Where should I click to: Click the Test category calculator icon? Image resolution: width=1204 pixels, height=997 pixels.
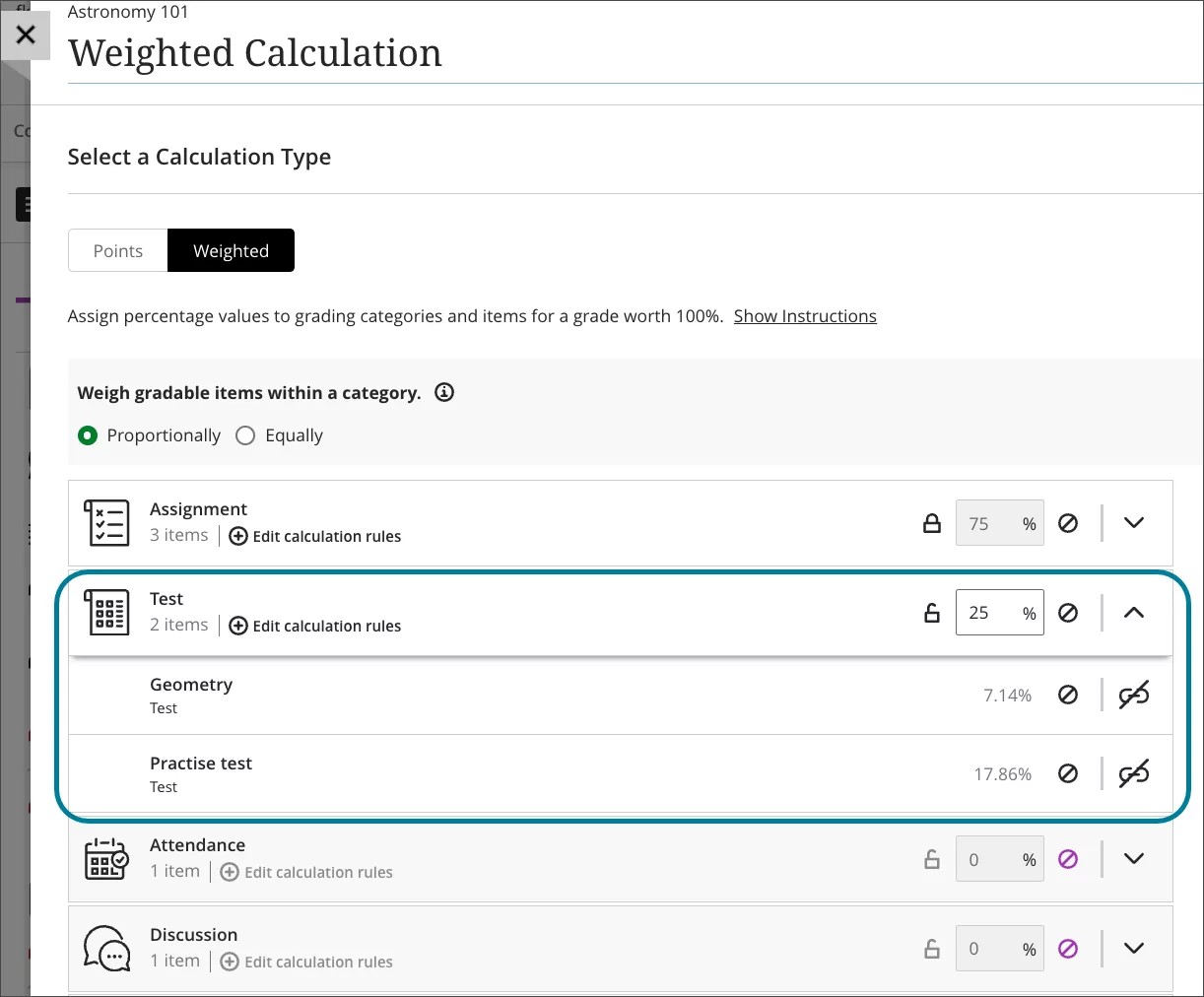click(106, 612)
